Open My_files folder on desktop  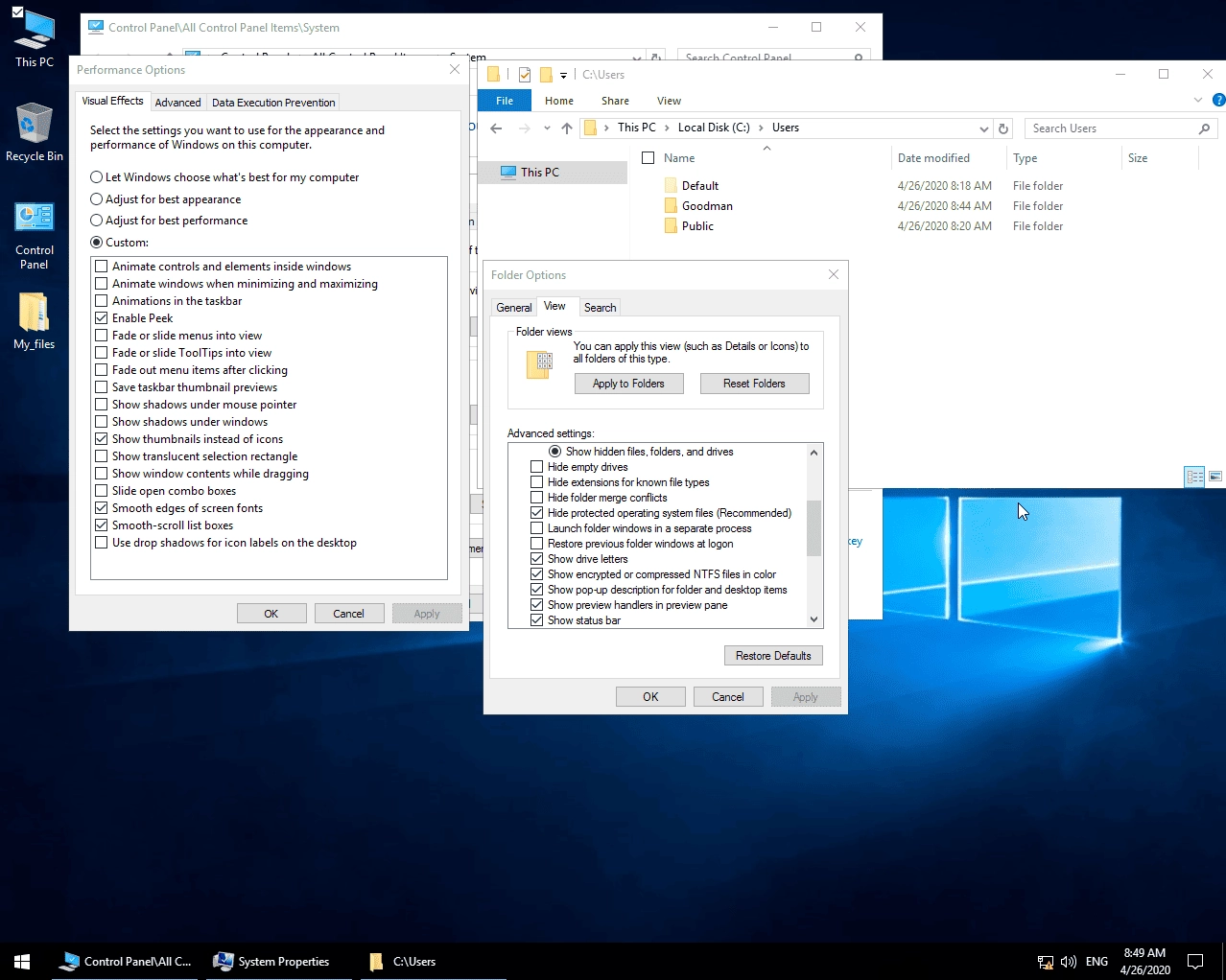pos(35,320)
